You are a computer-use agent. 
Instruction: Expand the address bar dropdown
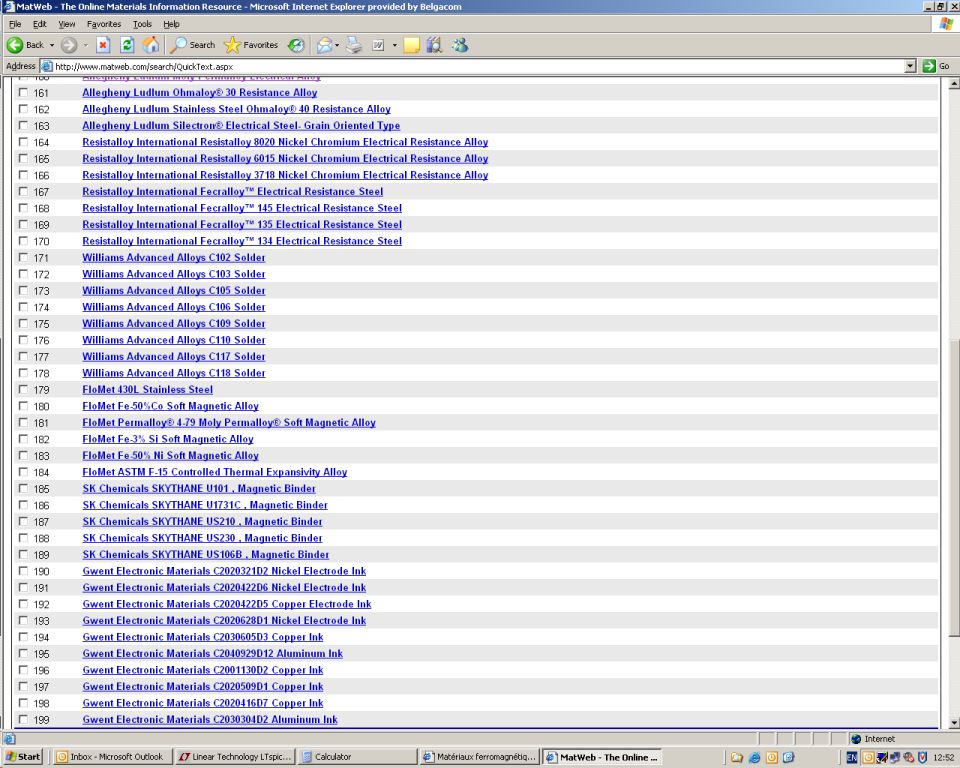click(910, 66)
